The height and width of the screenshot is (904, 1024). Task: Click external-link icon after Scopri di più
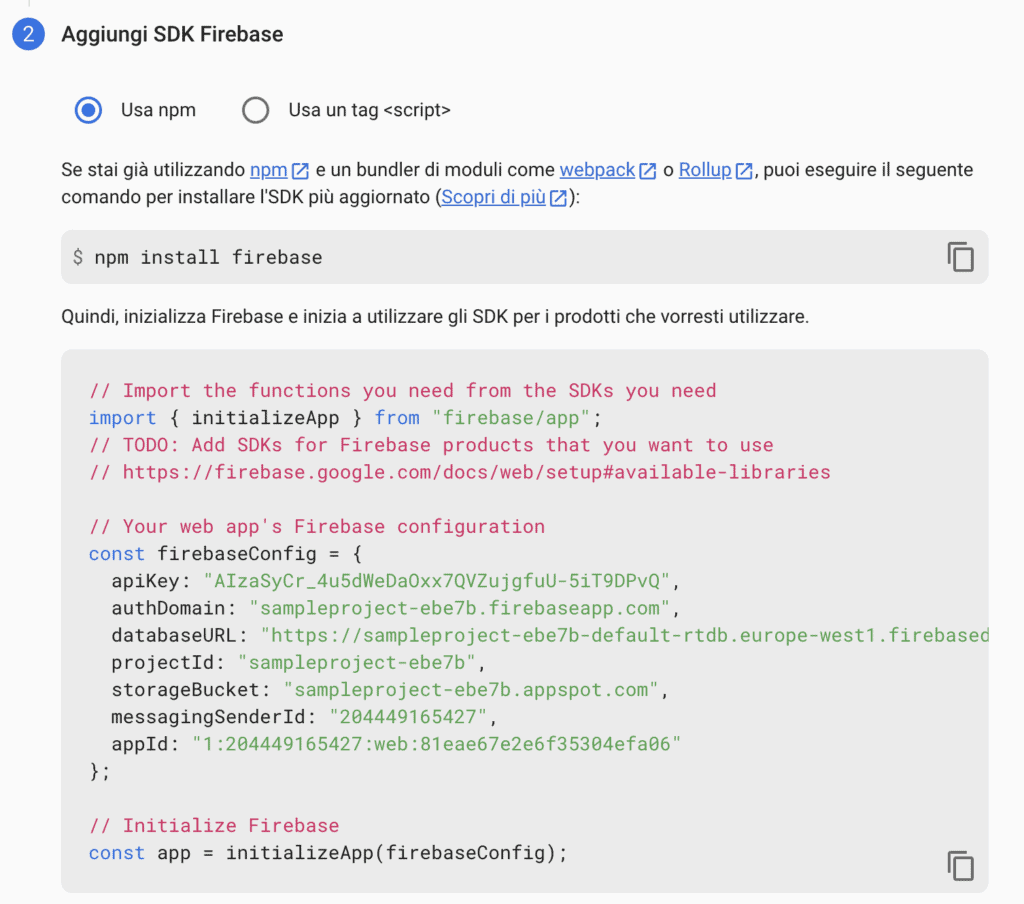[558, 198]
